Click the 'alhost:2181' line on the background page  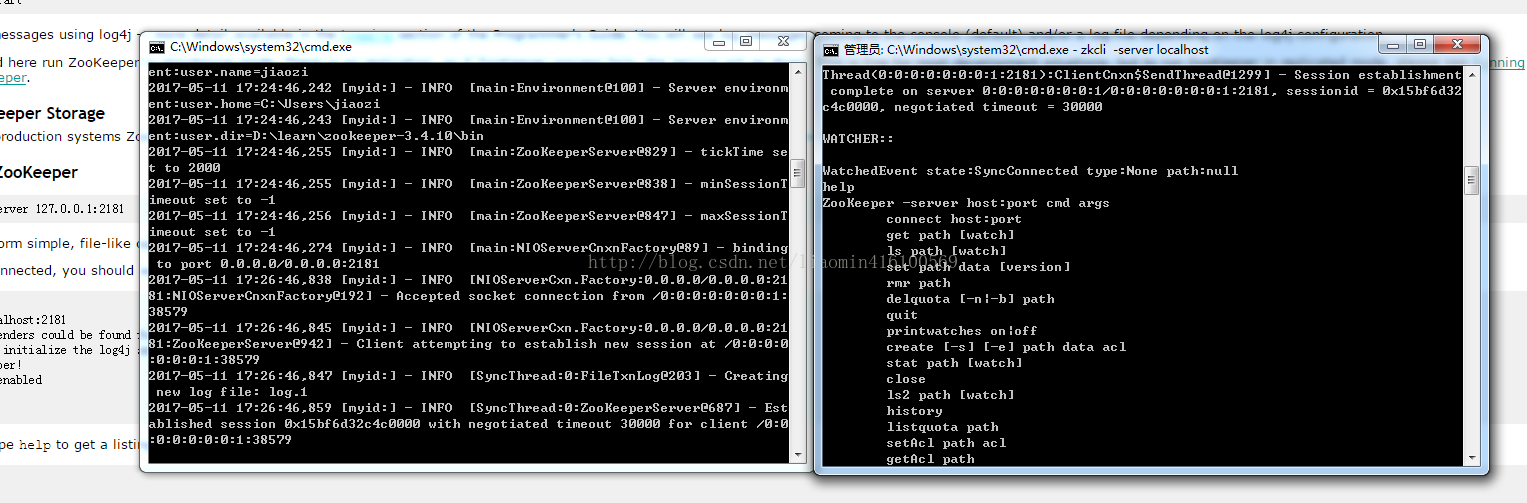tap(33, 319)
